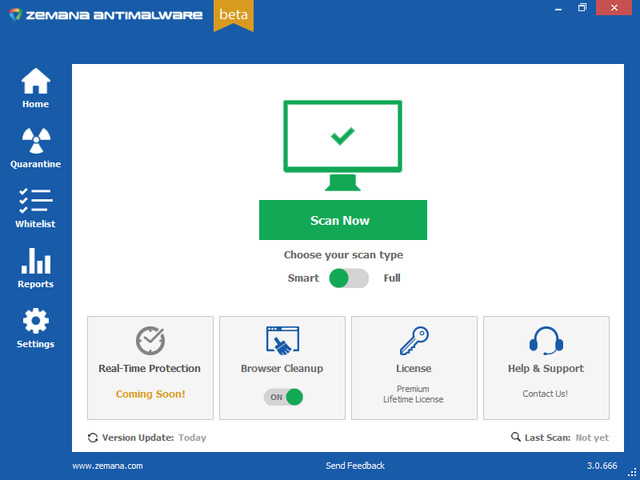Turn off the Browser Cleanup ON switch
This screenshot has height=480, width=640.
[283, 397]
